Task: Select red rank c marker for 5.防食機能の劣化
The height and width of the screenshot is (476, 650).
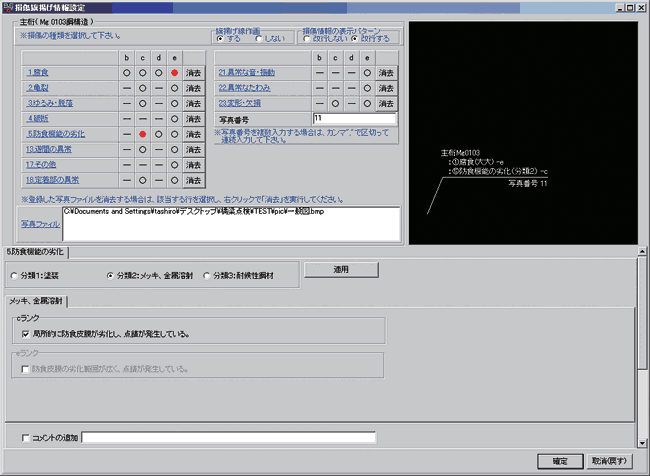Action: pyautogui.click(x=143, y=134)
